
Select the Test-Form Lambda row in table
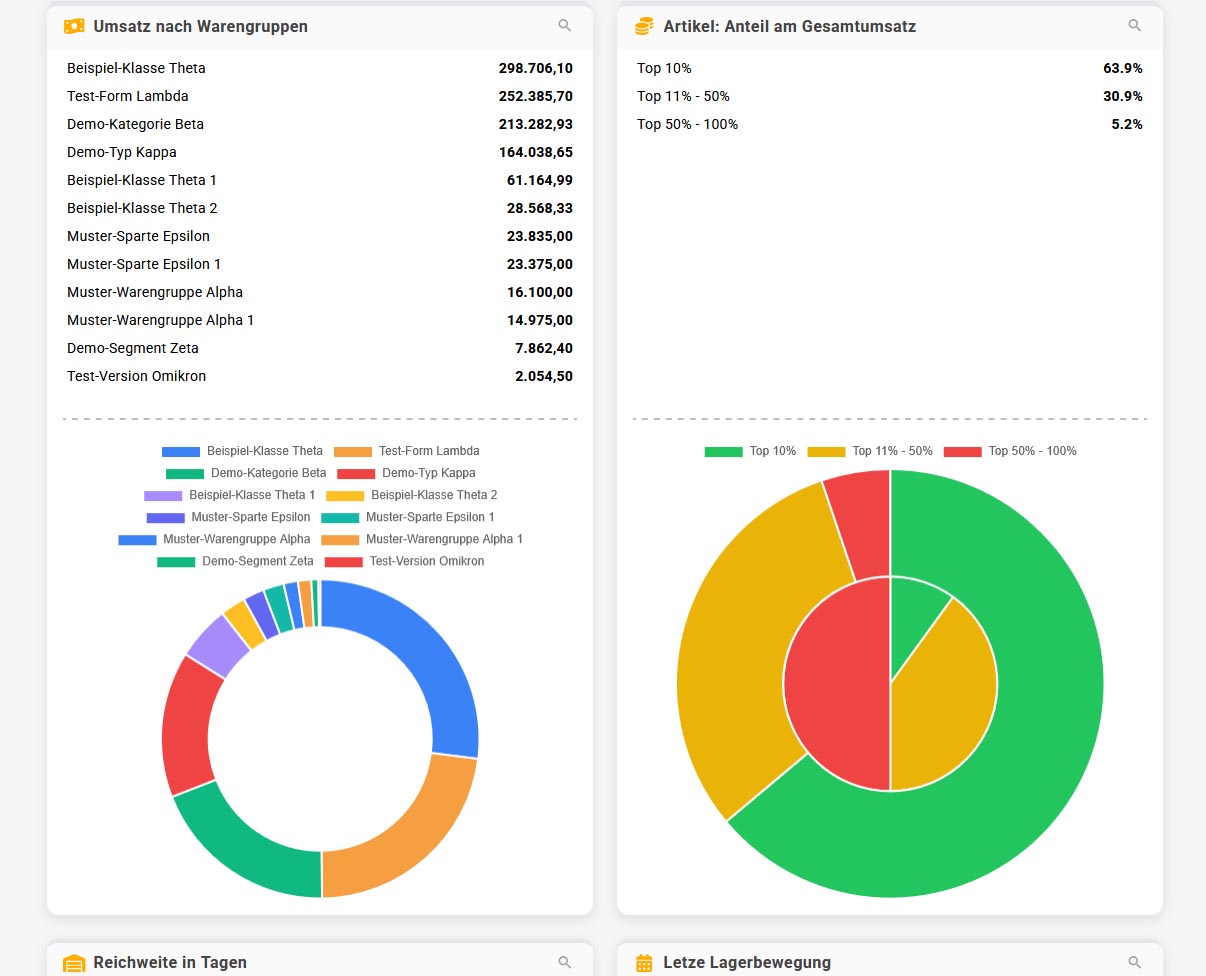(320, 96)
